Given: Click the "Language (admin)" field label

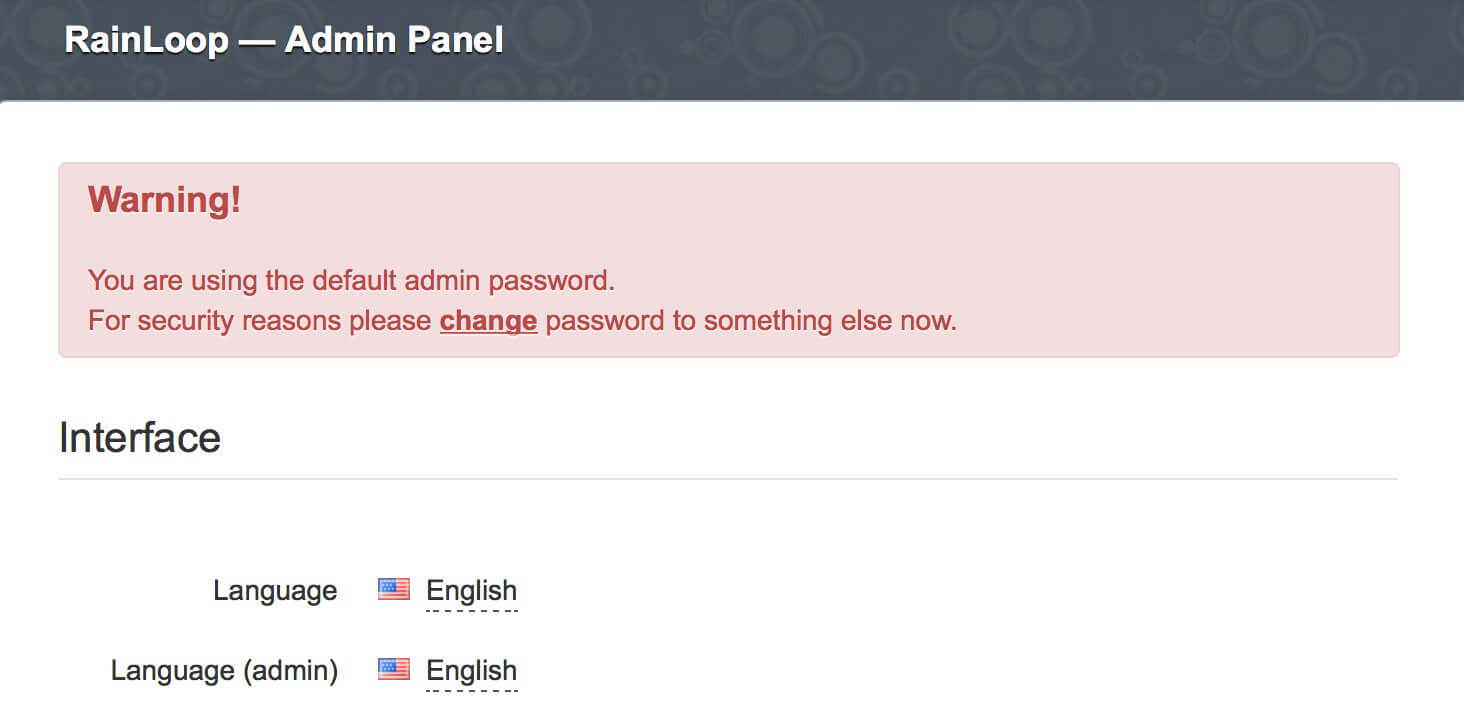Looking at the screenshot, I should point(224,671).
